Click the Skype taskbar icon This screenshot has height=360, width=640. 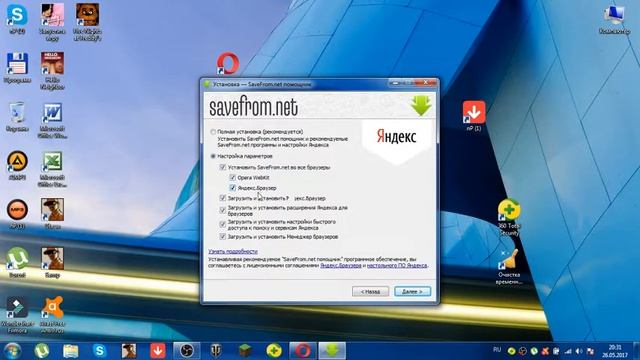click(100, 351)
